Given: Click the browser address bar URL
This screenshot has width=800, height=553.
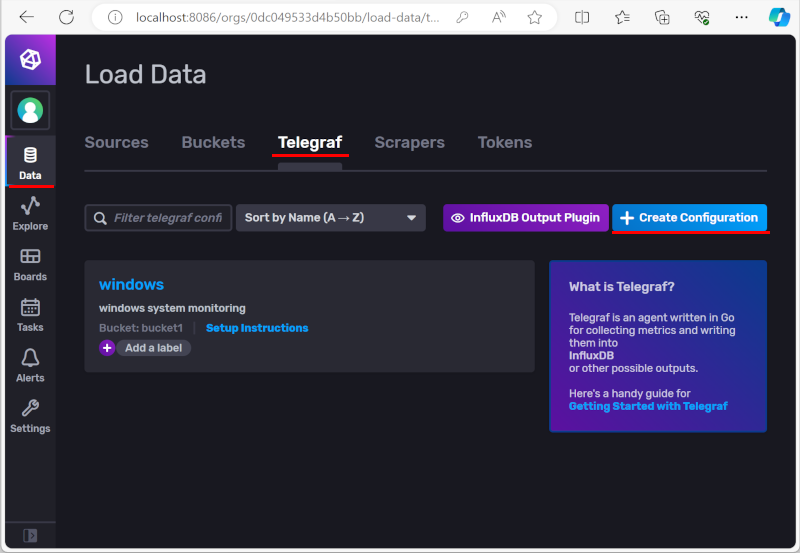Looking at the screenshot, I should click(x=287, y=17).
